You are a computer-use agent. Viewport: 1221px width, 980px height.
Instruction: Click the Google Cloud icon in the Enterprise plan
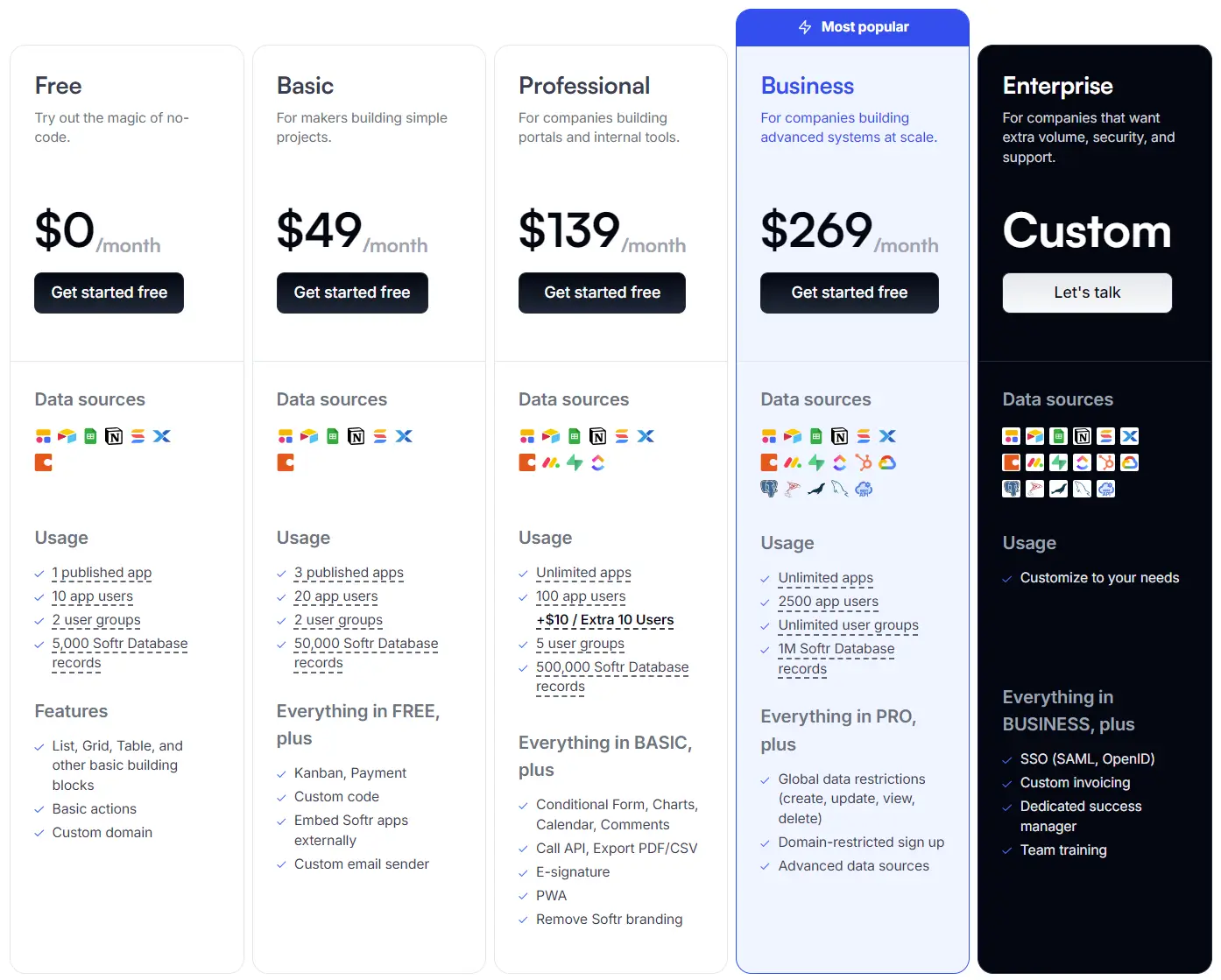1130,462
